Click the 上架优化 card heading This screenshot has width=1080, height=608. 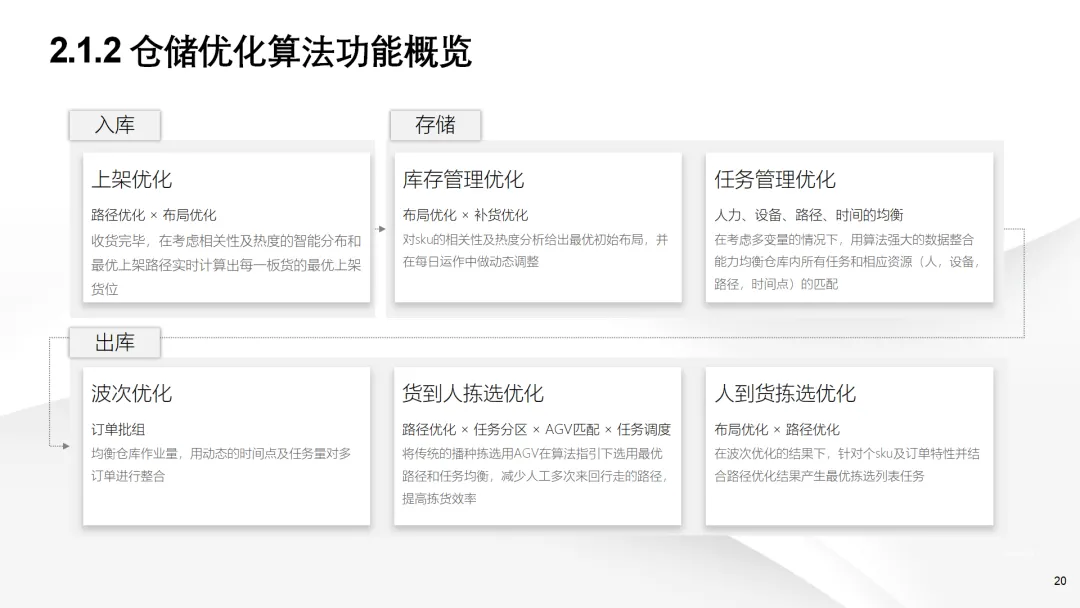point(132,180)
